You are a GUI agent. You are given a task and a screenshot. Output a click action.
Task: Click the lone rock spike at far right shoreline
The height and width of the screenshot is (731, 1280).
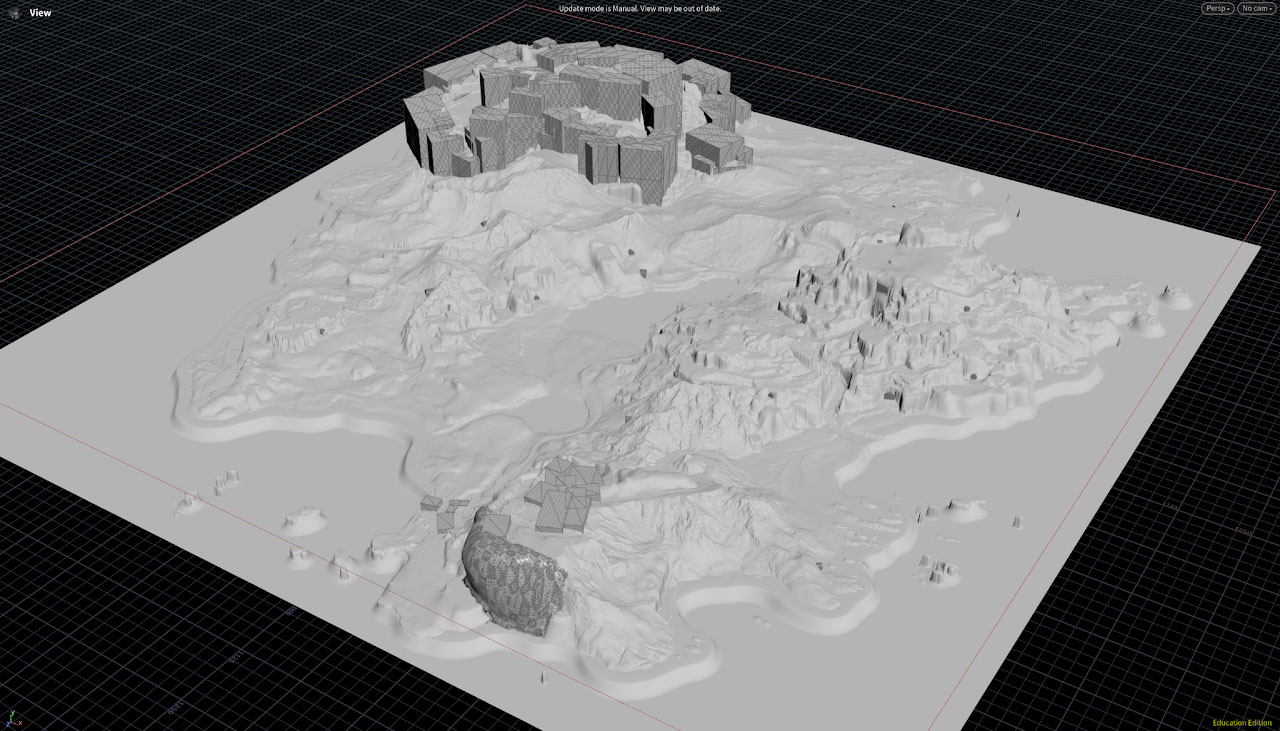pyautogui.click(x=1168, y=292)
